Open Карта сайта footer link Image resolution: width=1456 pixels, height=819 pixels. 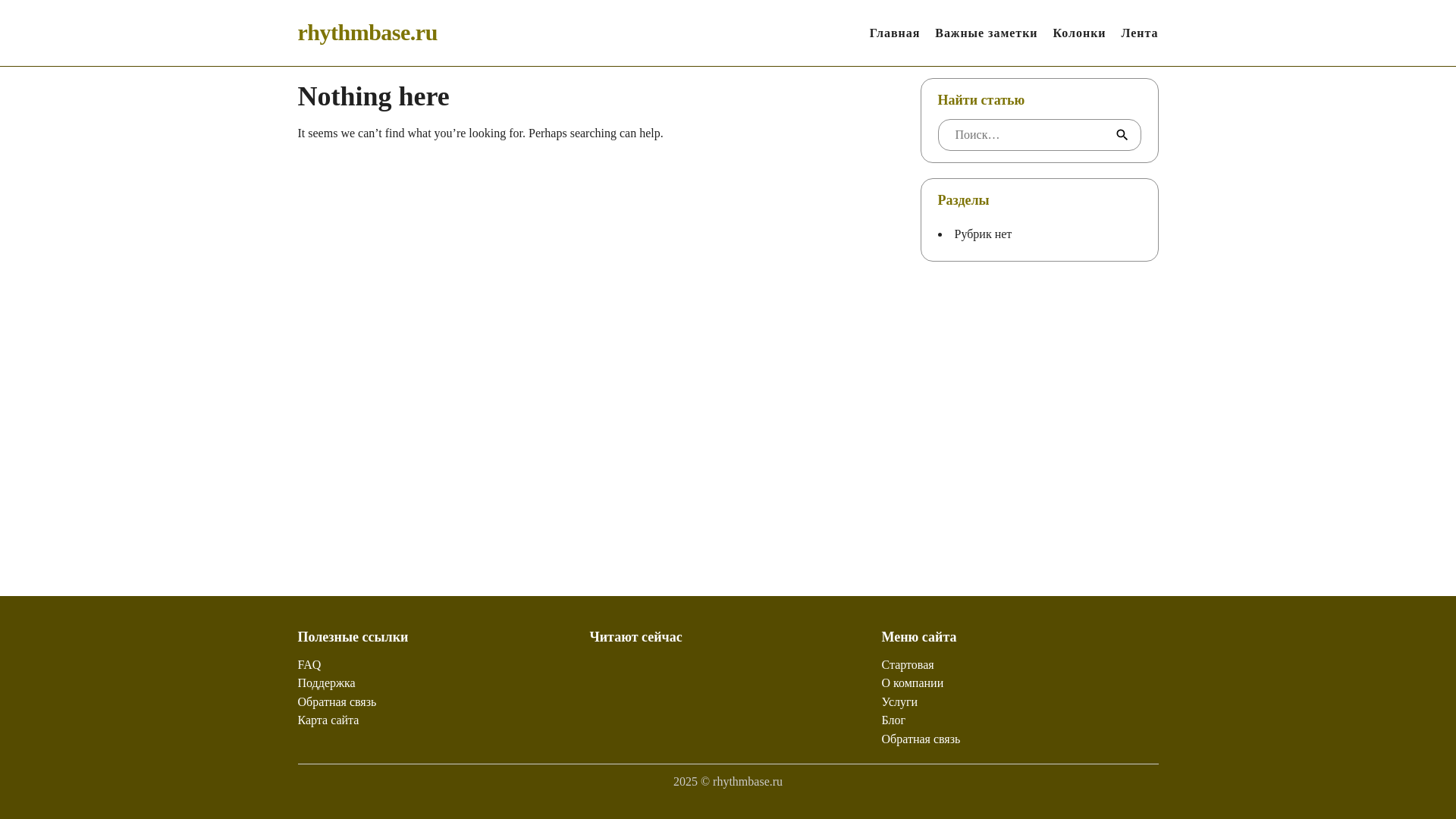click(x=328, y=720)
